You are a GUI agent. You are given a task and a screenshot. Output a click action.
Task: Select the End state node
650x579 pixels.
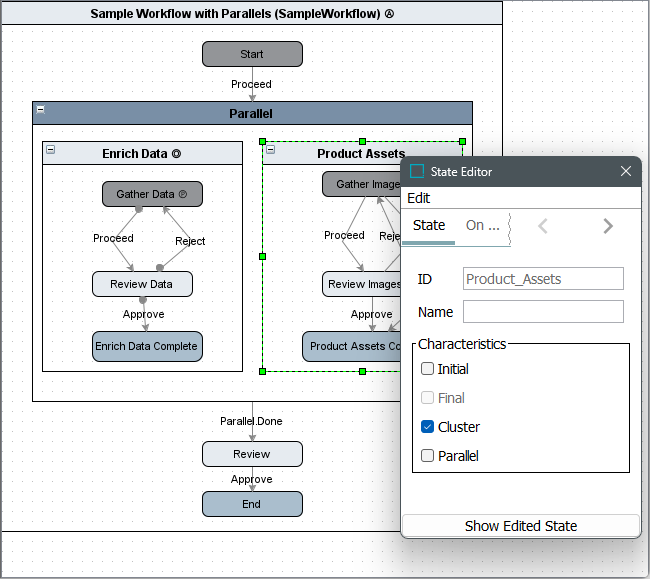pyautogui.click(x=252, y=504)
